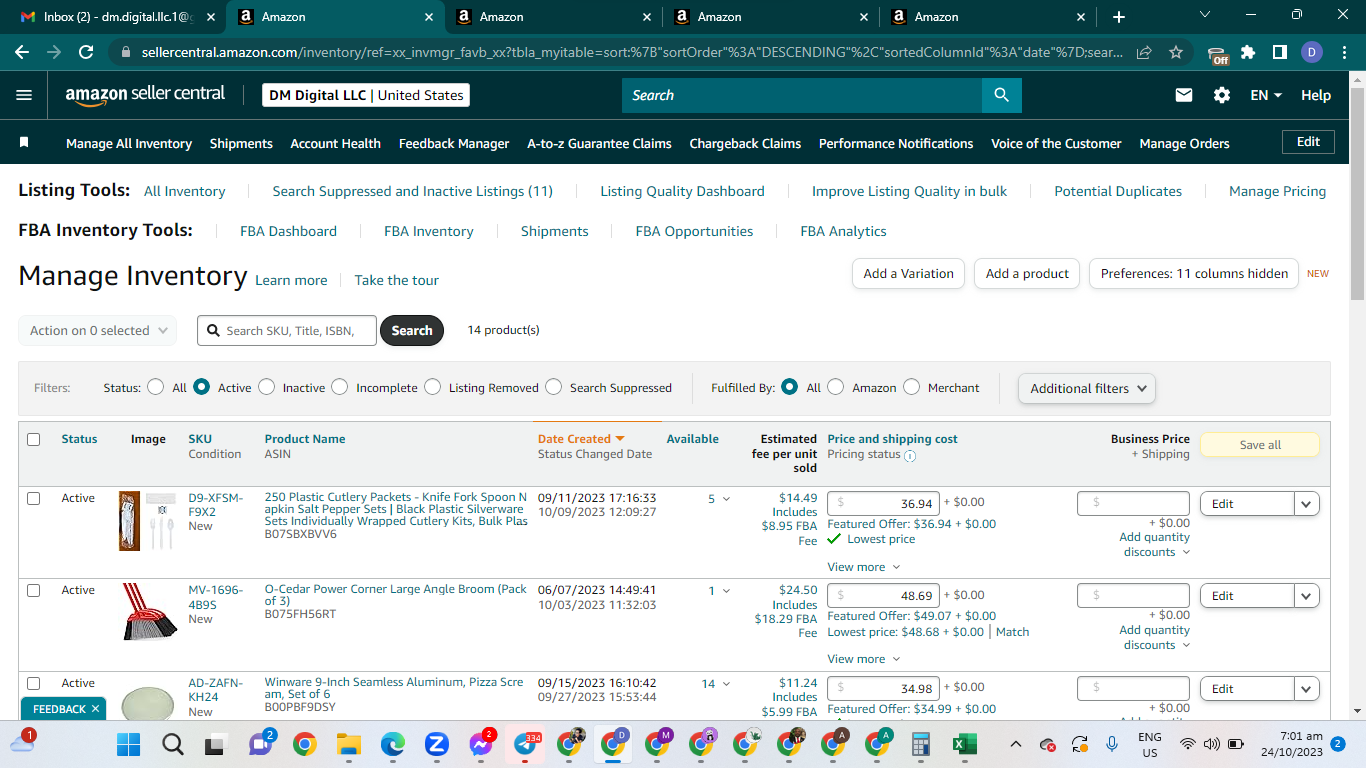Open the 'FBA Dashboard' link
The width and height of the screenshot is (1366, 768).
[288, 231]
